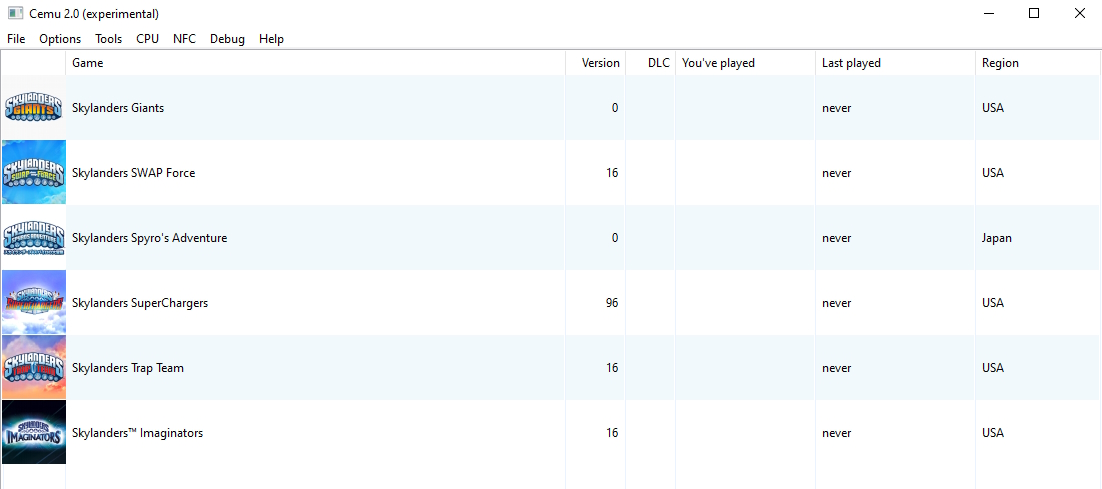Click version 16 in Imaginators row

coord(611,433)
